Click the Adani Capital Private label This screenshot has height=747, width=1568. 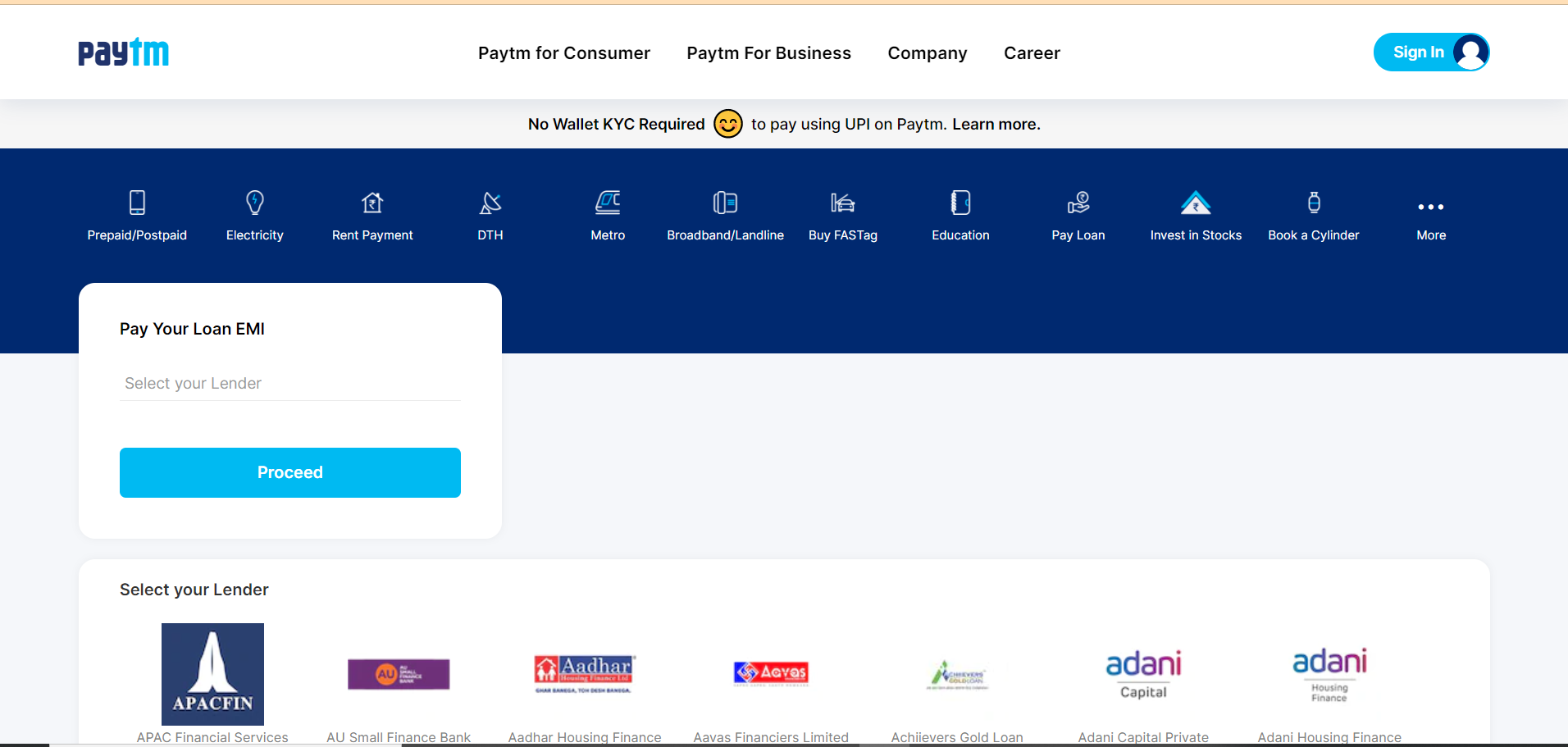1143,737
